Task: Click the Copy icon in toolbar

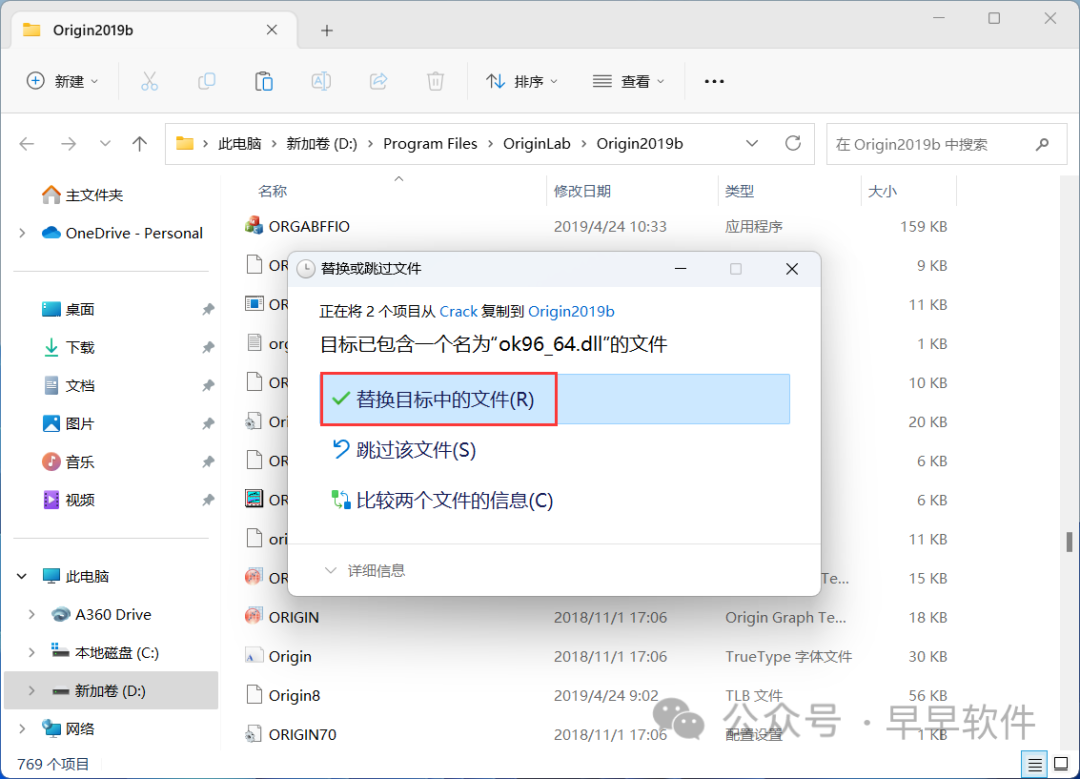Action: coord(207,81)
